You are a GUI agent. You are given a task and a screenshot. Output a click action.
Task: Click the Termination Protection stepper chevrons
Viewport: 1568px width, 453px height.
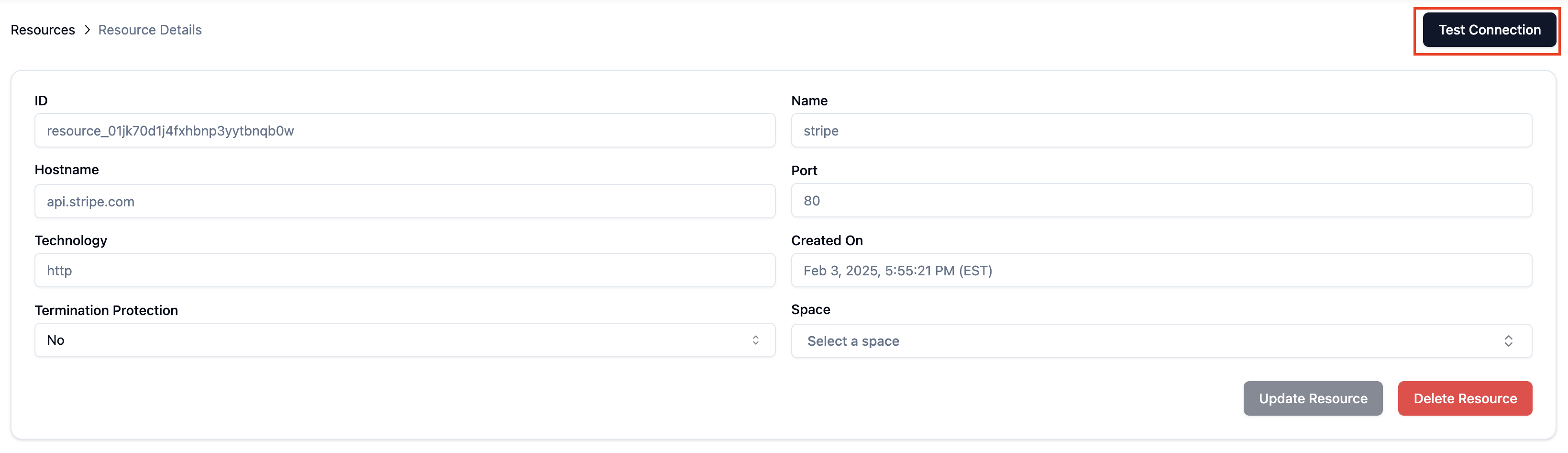756,340
